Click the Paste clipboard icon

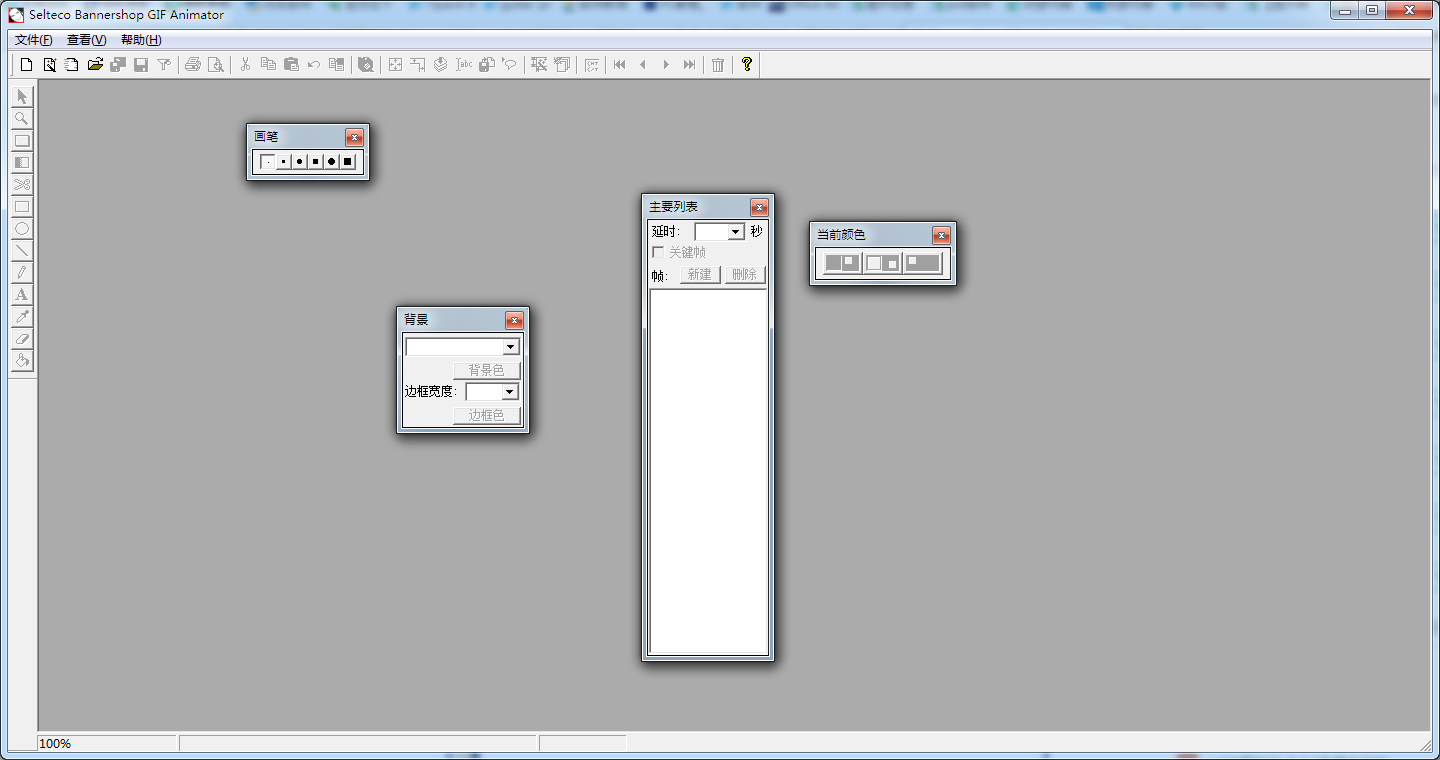[291, 65]
